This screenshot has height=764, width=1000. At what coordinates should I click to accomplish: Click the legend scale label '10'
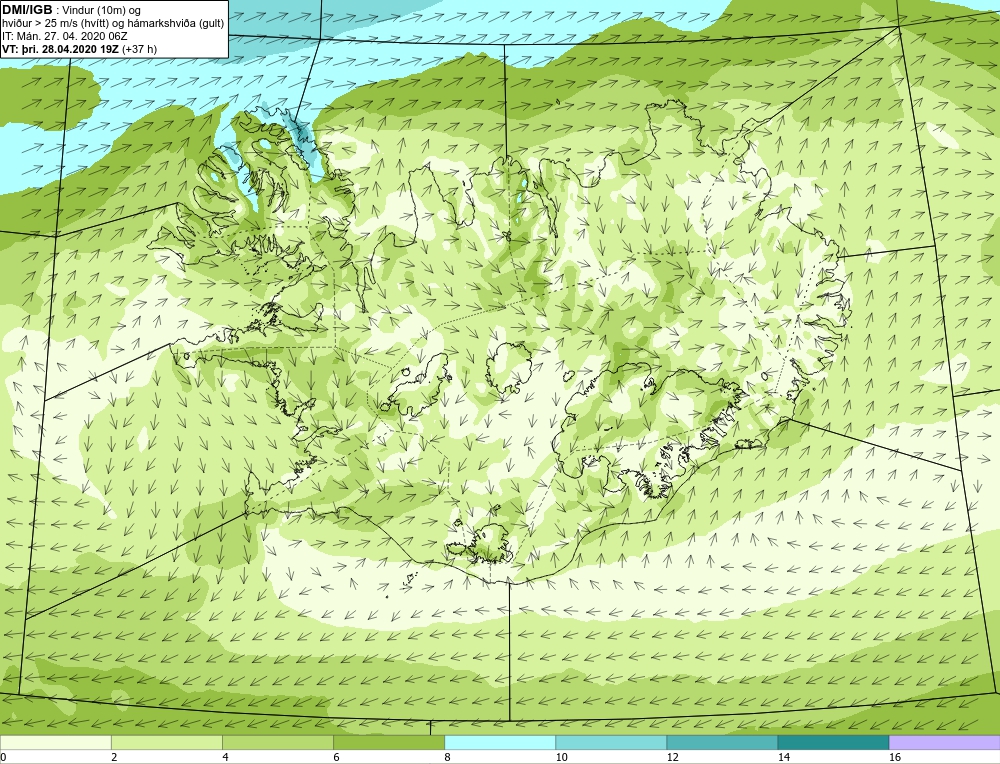tap(561, 757)
